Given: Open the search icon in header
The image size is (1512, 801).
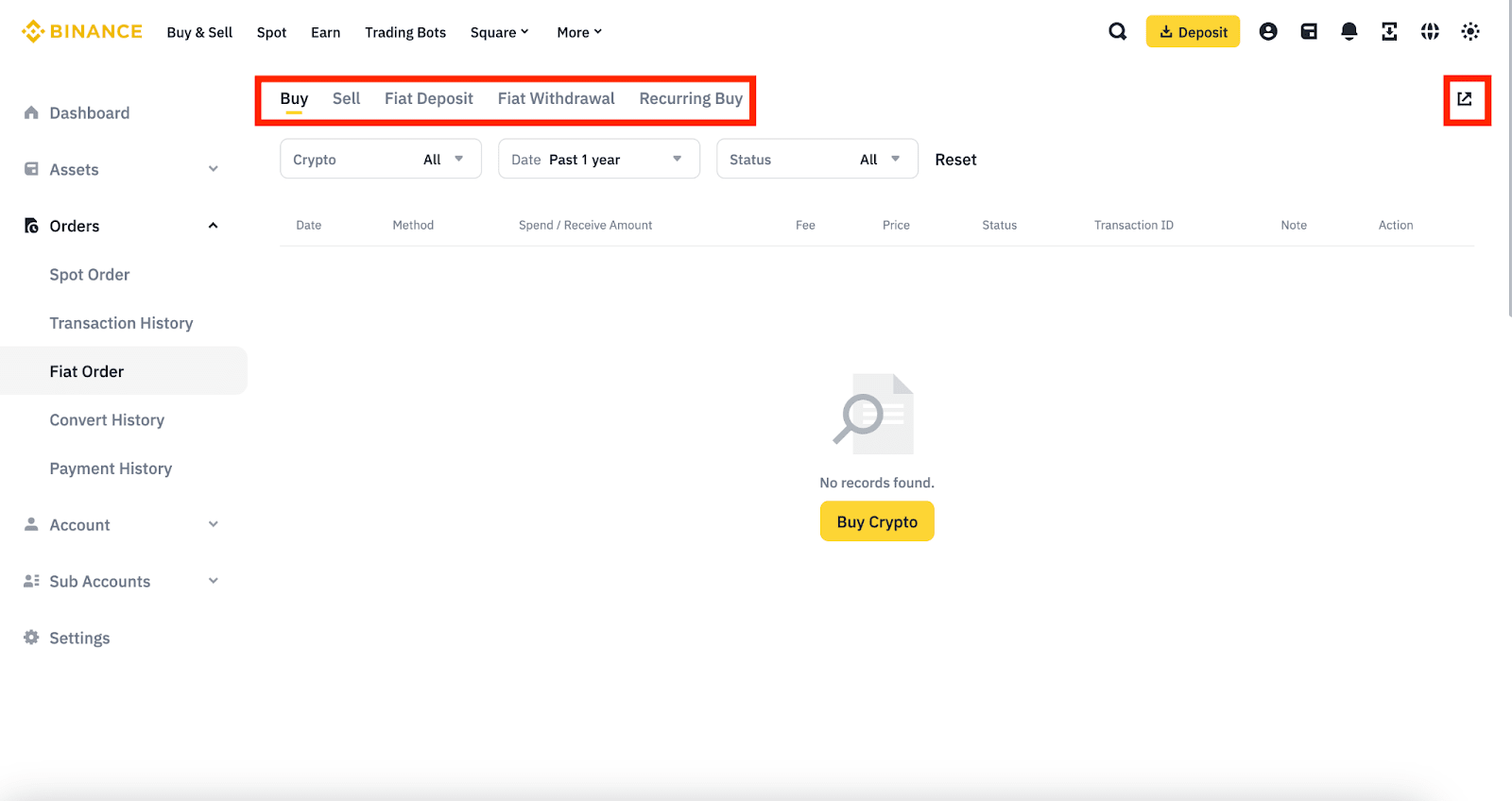Looking at the screenshot, I should (1117, 31).
